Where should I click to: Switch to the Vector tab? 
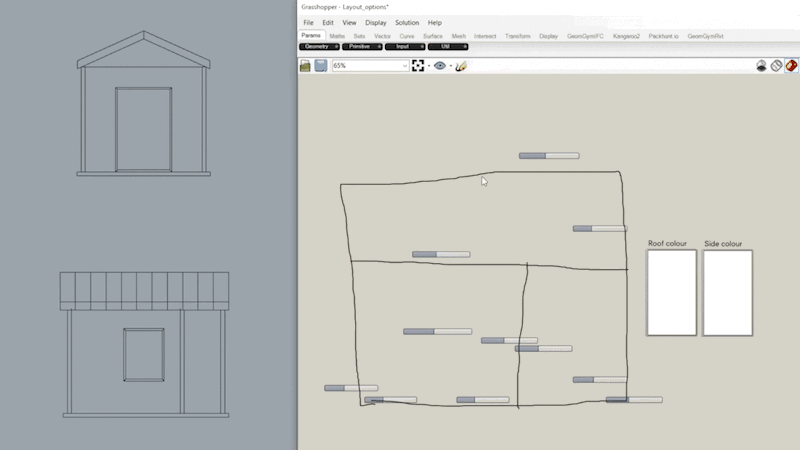(382, 36)
